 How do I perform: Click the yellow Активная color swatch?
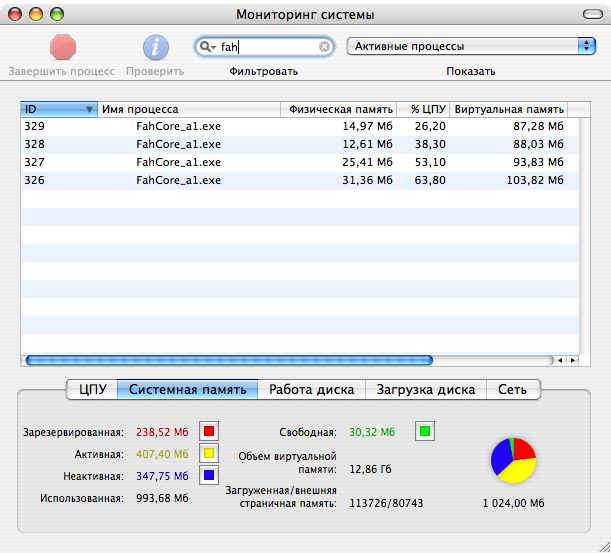click(x=209, y=454)
